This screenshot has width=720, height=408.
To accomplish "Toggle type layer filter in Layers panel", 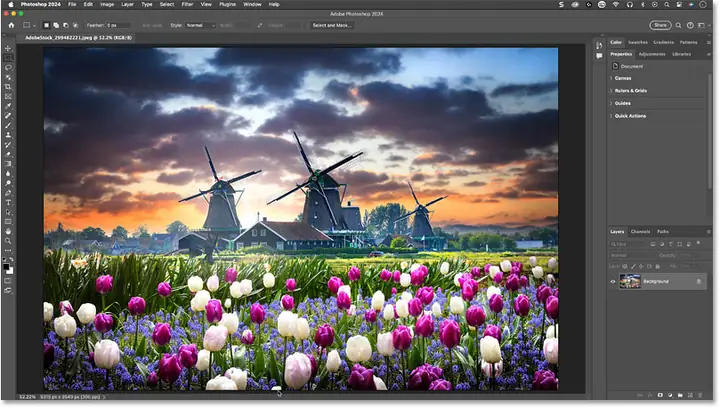I will coord(671,244).
